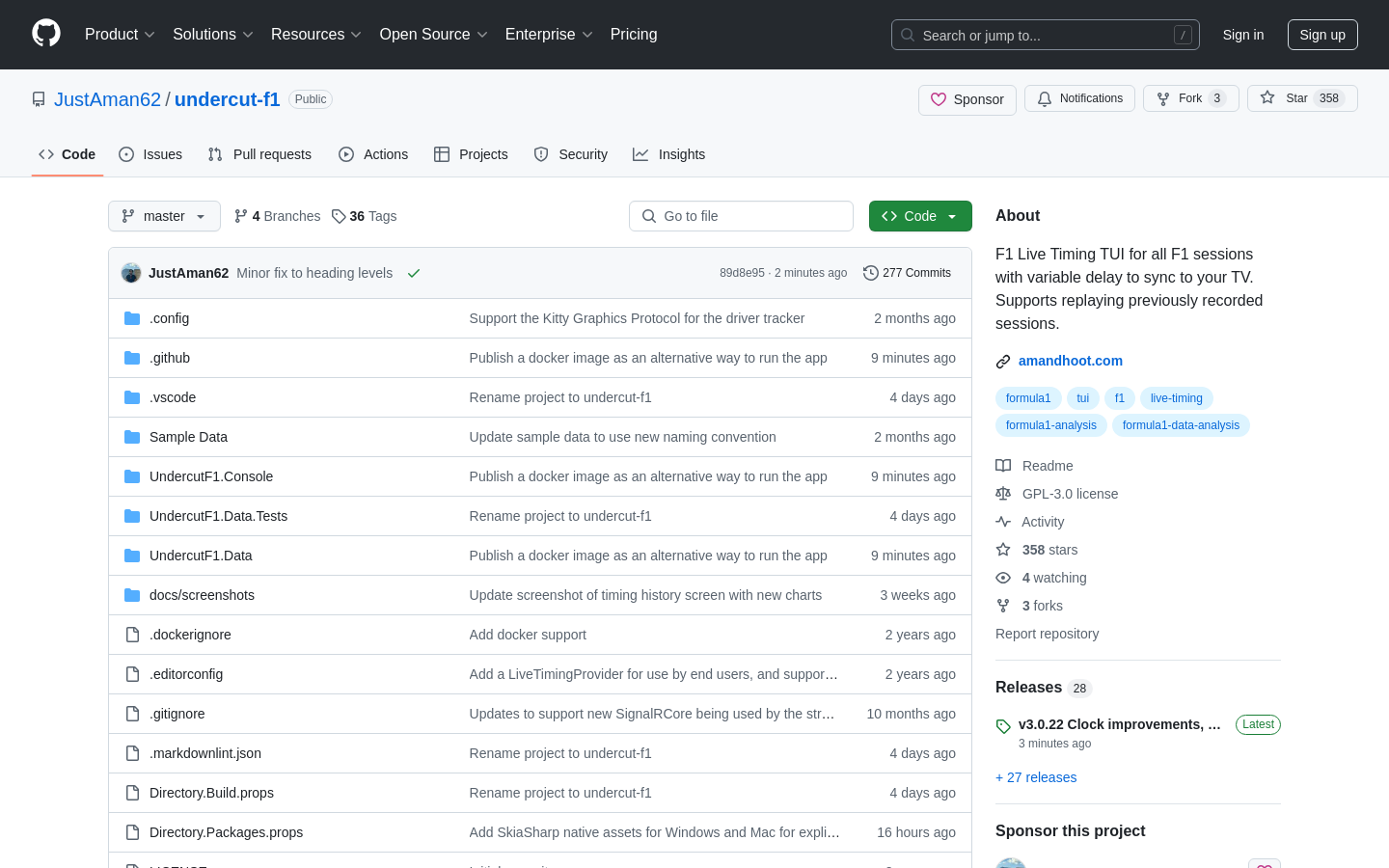Click the branch icon beside 4 Branches
1389x868 pixels.
[241, 216]
